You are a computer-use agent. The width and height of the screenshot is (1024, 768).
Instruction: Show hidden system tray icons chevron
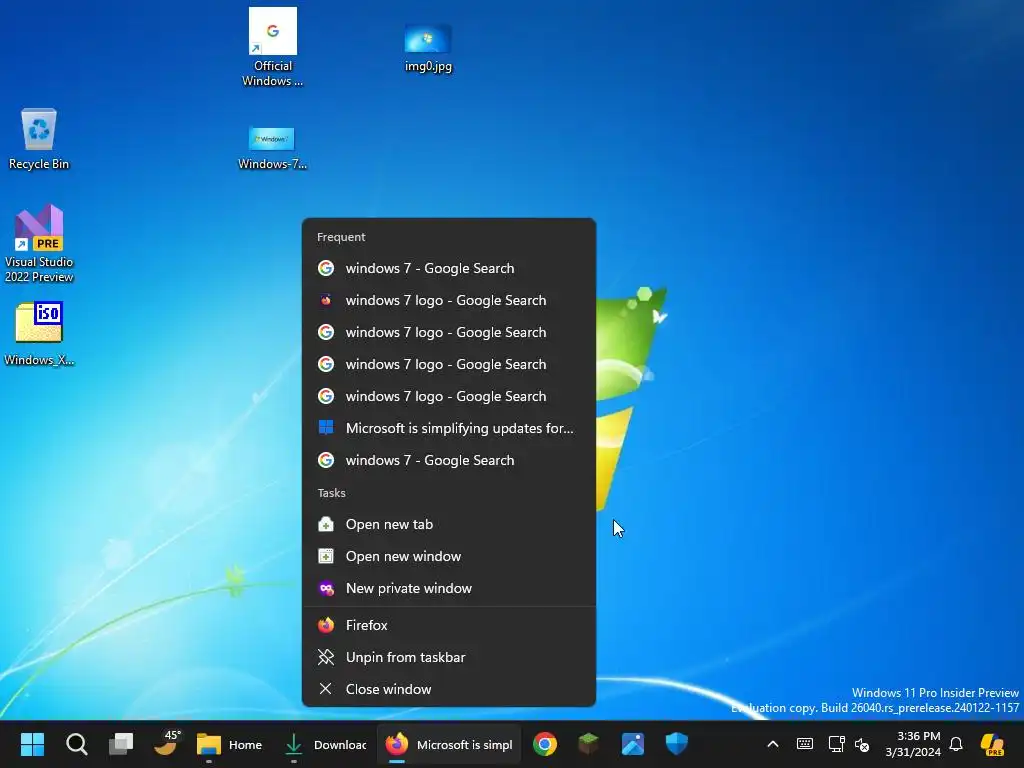(x=773, y=744)
